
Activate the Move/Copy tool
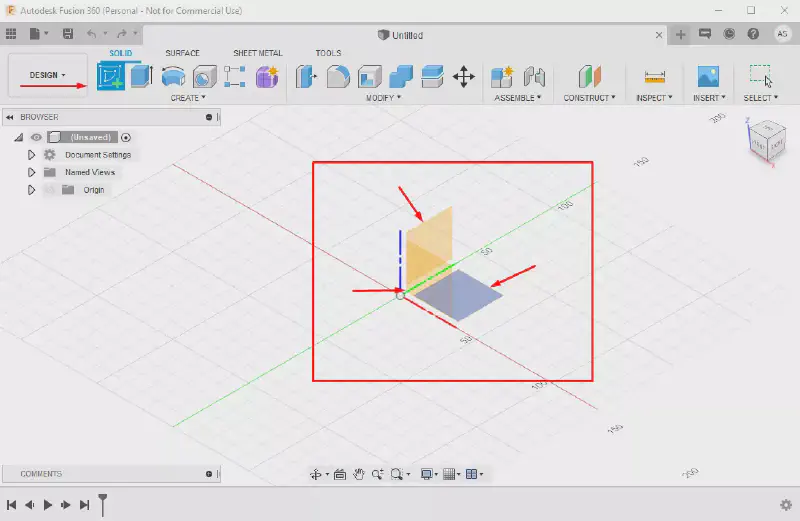pos(463,76)
